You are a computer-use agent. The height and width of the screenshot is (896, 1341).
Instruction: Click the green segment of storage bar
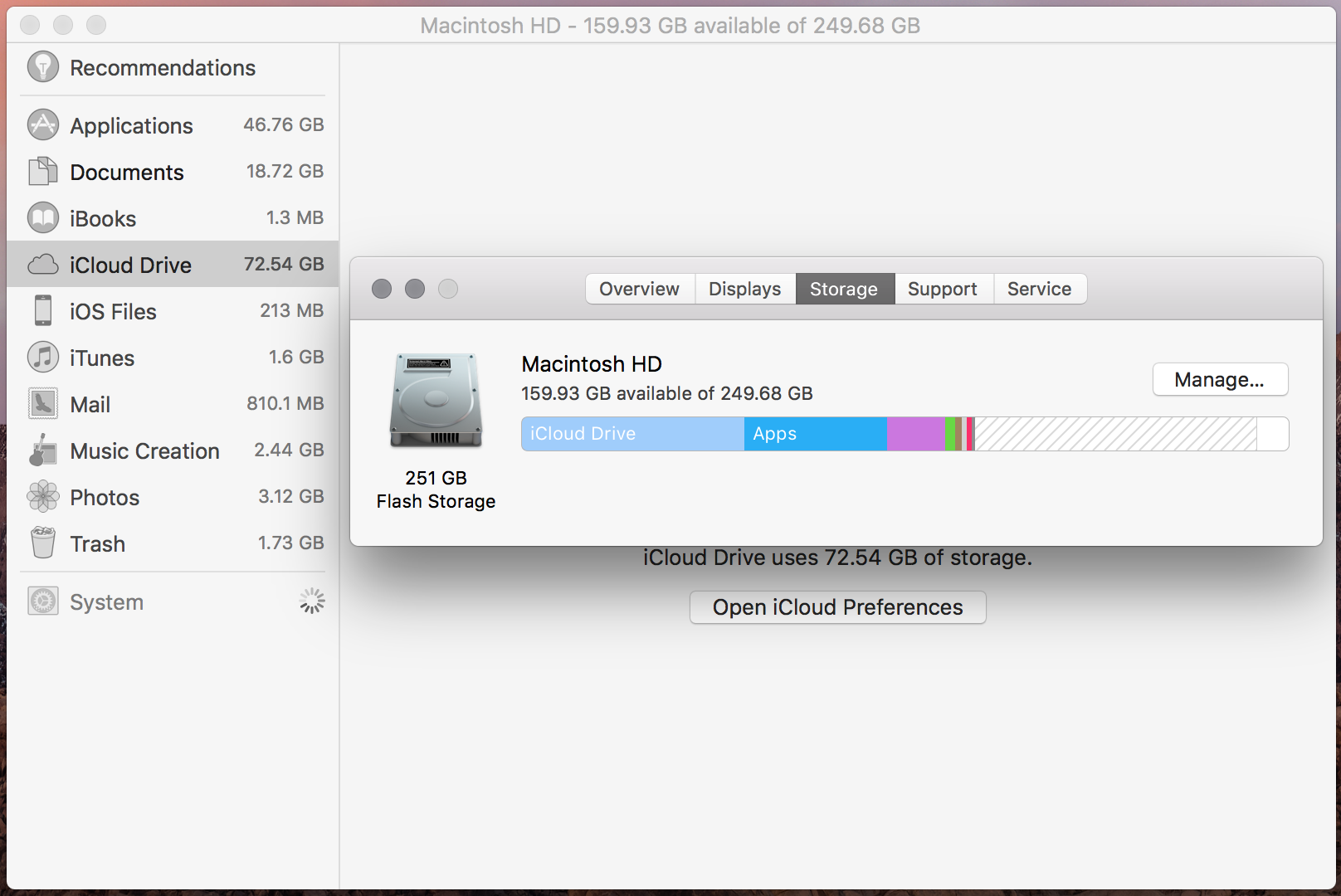point(950,434)
